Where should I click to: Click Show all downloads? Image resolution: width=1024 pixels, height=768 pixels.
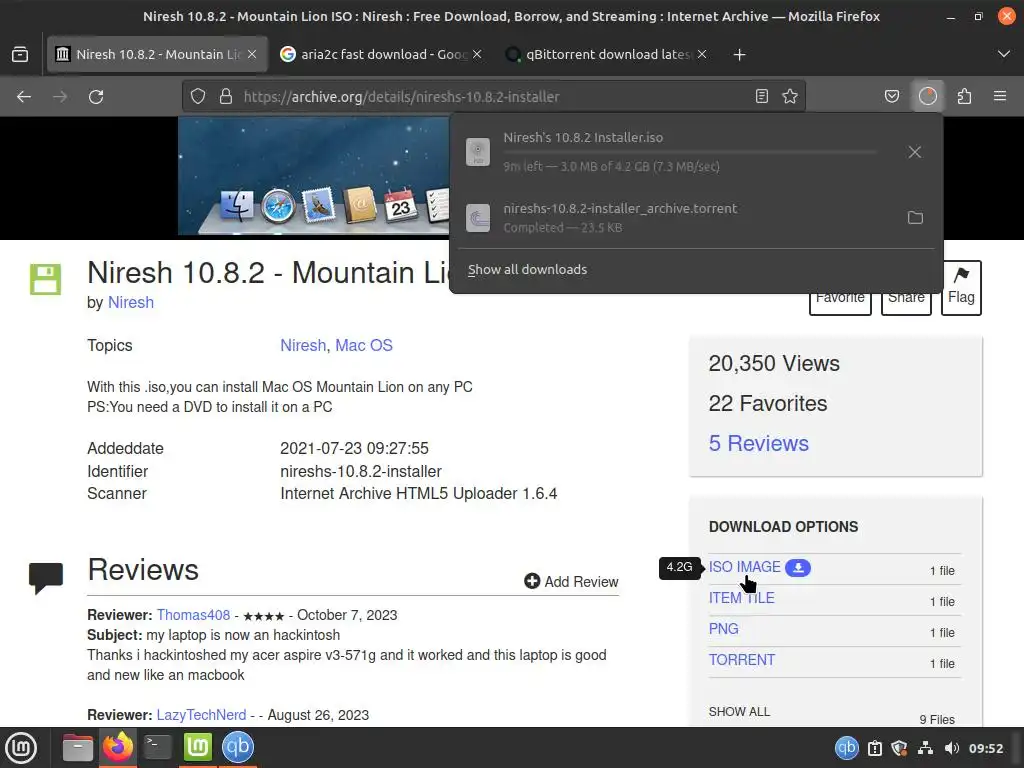coord(527,270)
